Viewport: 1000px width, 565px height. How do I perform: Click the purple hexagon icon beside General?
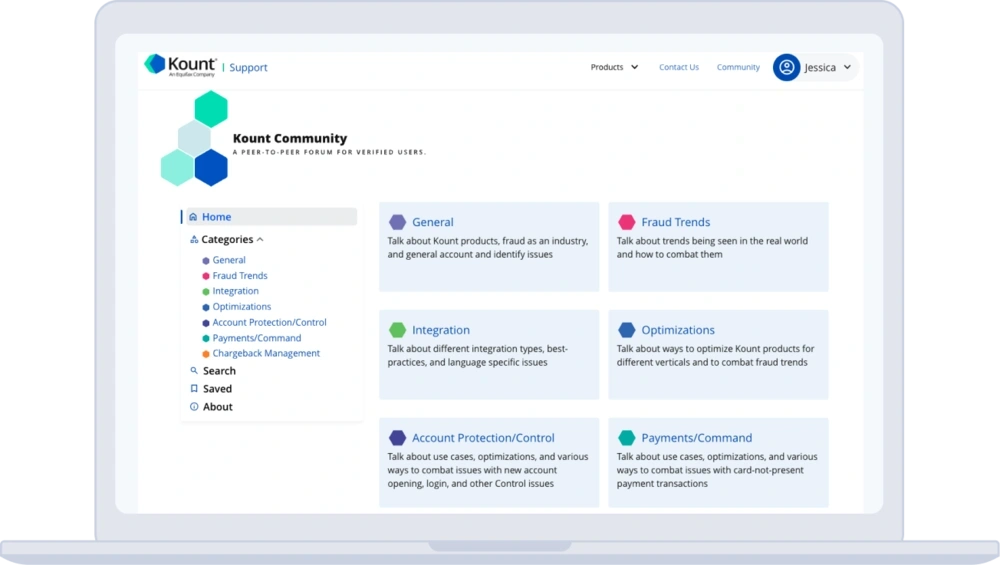tap(398, 222)
